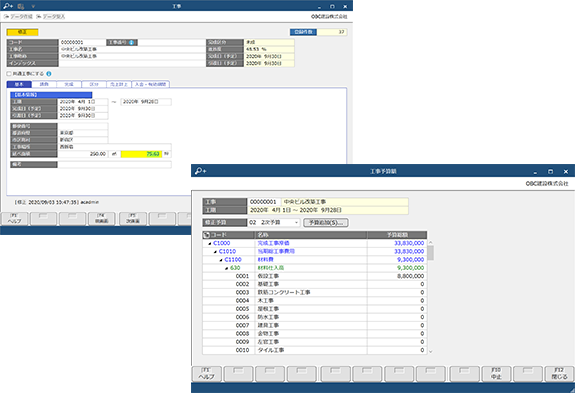The height and width of the screenshot is (393, 575).
Task: Open the last tab beginning with 入金
Action: [x=150, y=84]
